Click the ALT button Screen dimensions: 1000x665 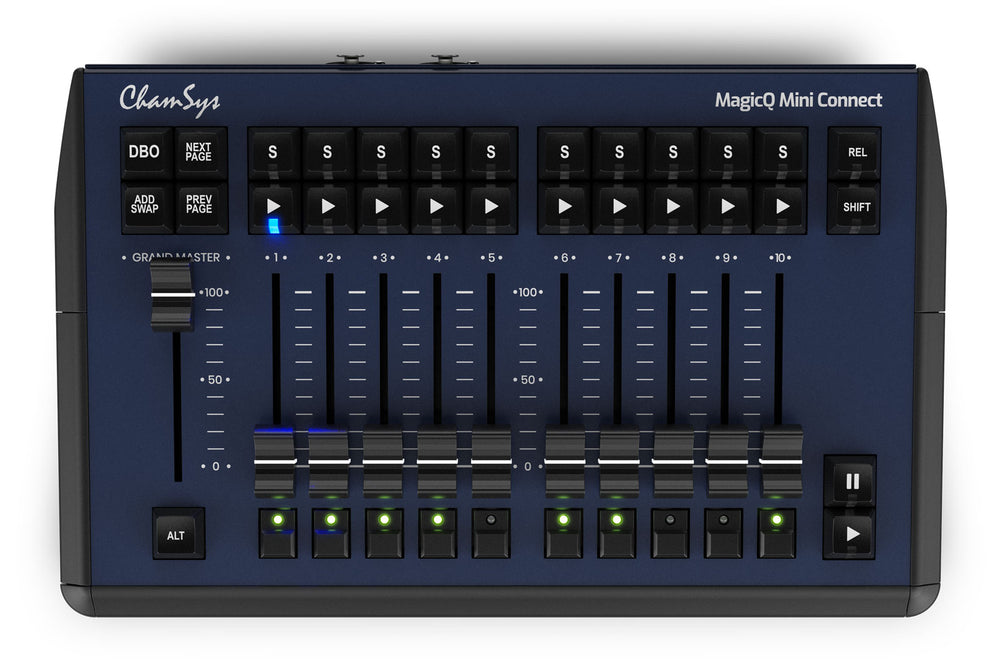(177, 535)
